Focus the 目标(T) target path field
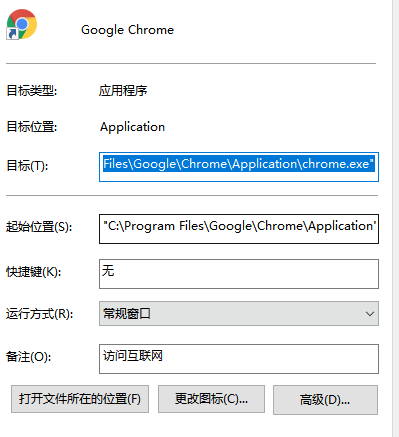 (239, 167)
